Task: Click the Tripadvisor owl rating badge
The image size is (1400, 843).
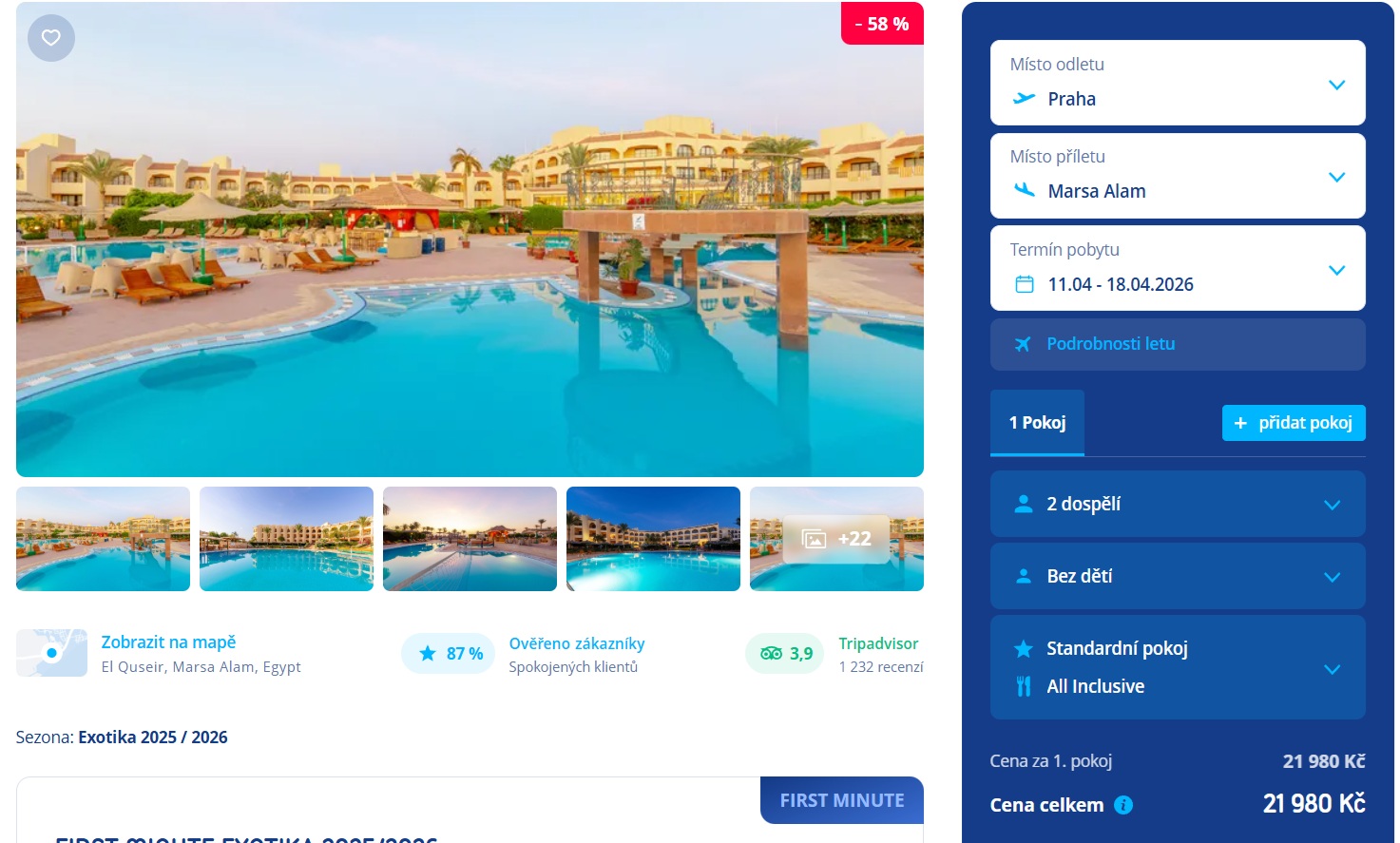Action: [x=785, y=653]
